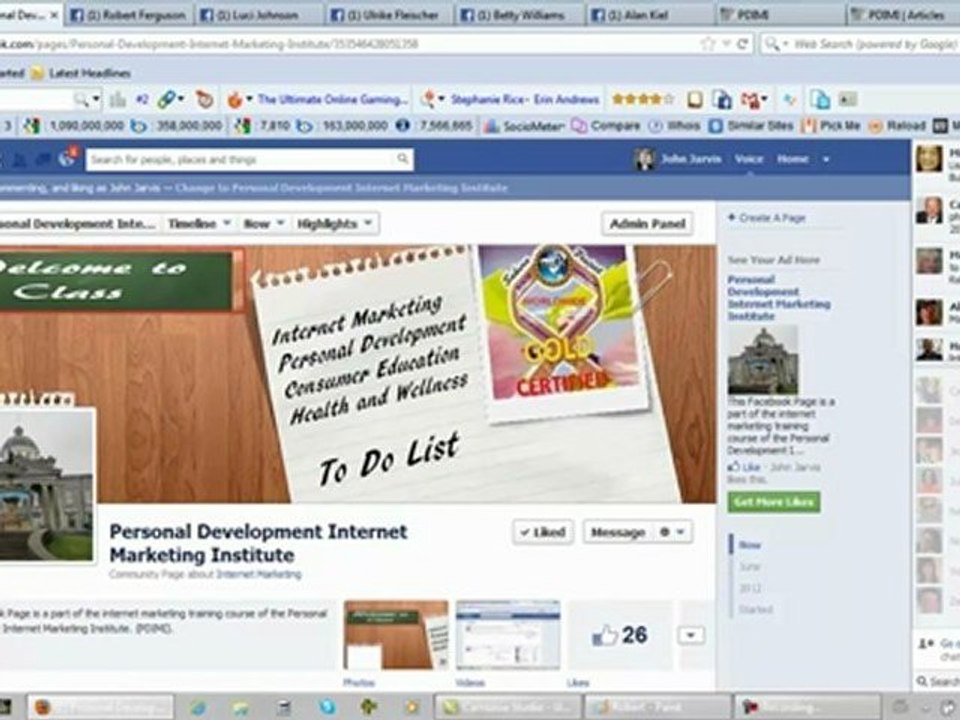Screen dimensions: 960x720
Task: Click the ad title Personal Development Internet Marketing Institute
Action: pyautogui.click(x=778, y=298)
